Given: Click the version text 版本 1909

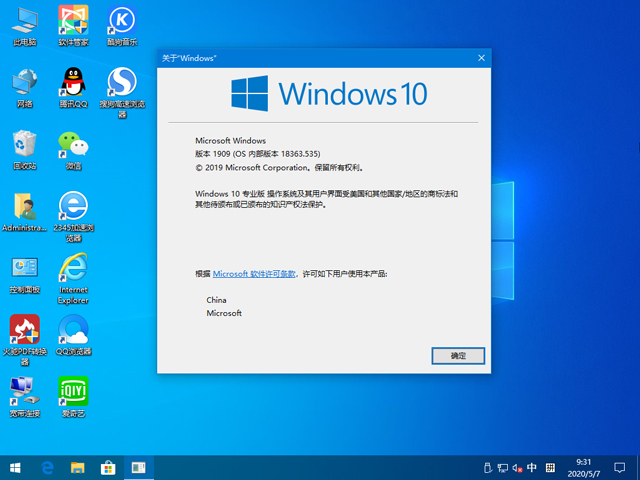Looking at the screenshot, I should (x=257, y=154).
